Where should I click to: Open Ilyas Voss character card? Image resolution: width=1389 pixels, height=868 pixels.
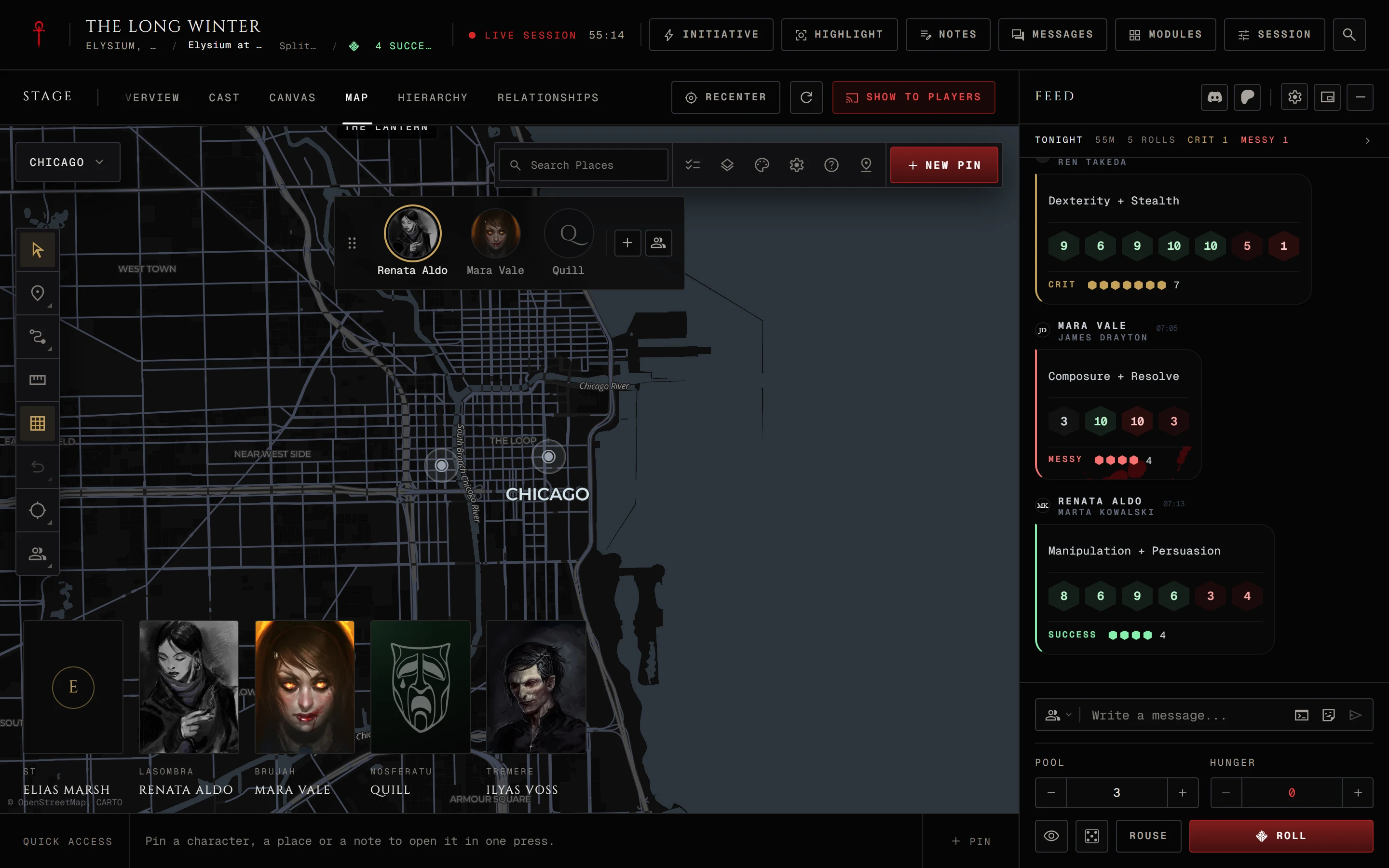pyautogui.click(x=536, y=687)
